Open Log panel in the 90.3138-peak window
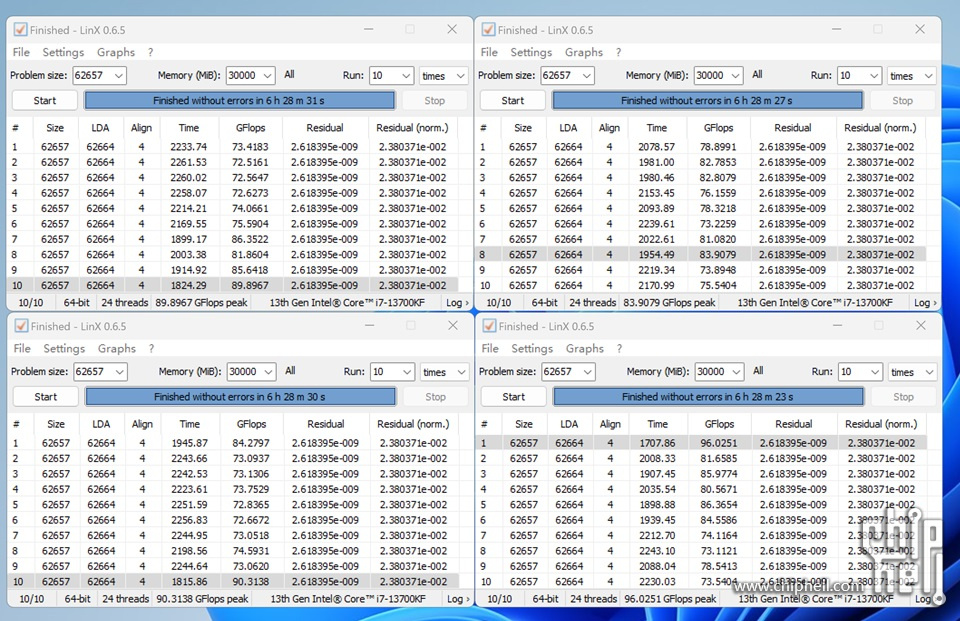 pyautogui.click(x=457, y=599)
